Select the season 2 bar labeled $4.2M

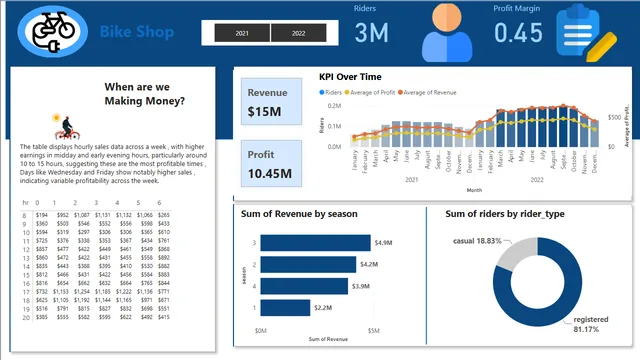[x=308, y=264]
